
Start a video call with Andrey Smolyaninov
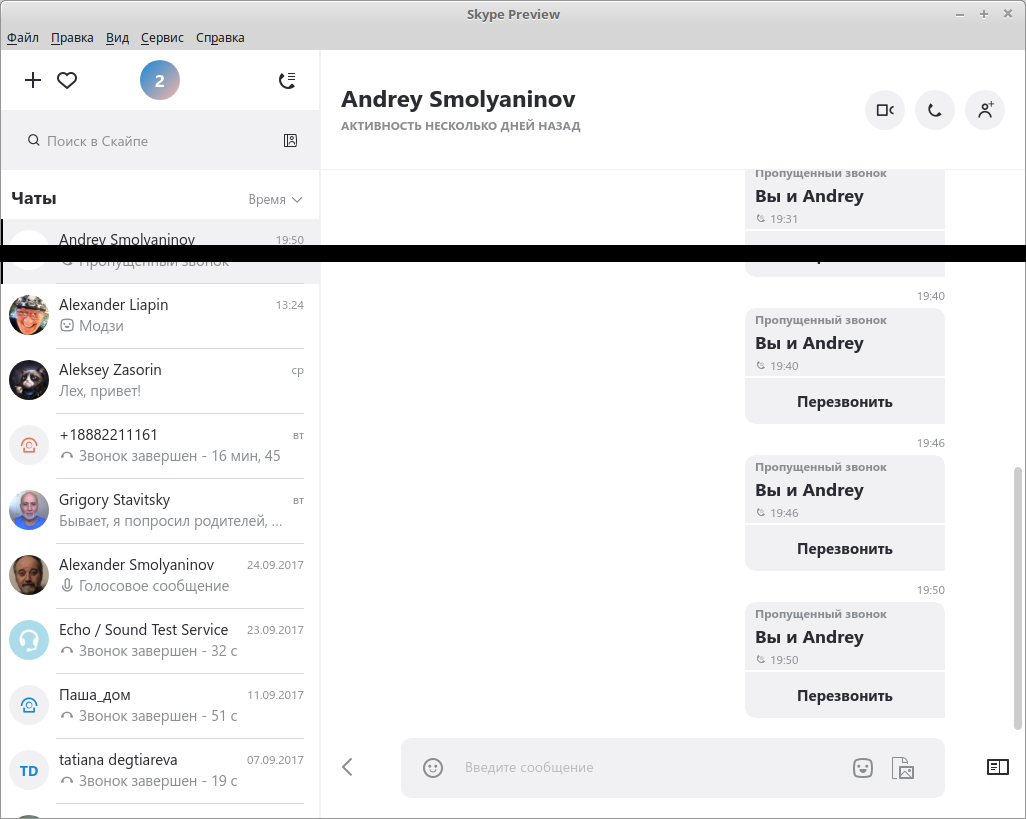pos(885,110)
